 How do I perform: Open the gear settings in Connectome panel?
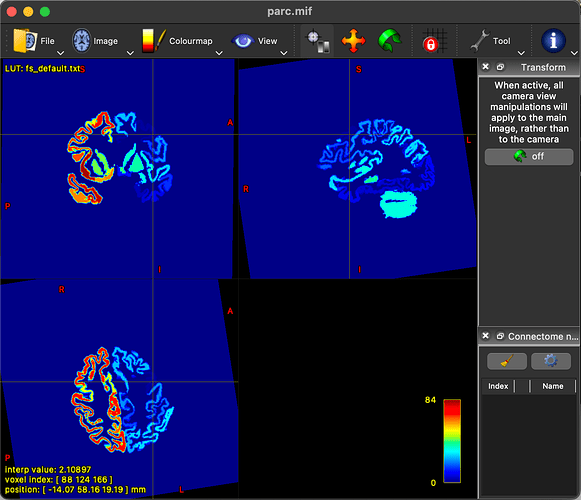551,361
